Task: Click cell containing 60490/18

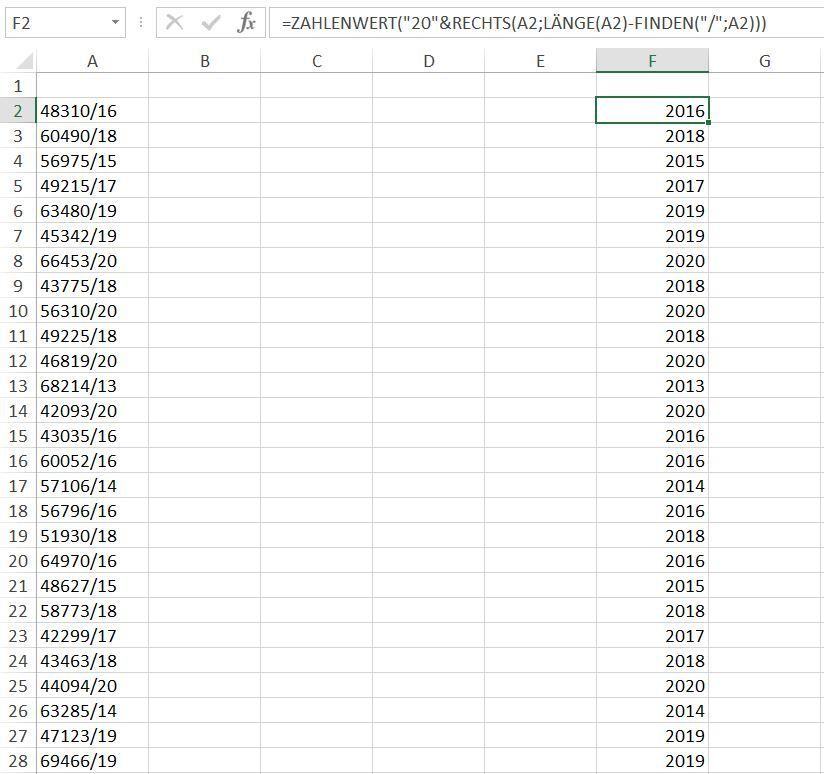Action: point(92,136)
